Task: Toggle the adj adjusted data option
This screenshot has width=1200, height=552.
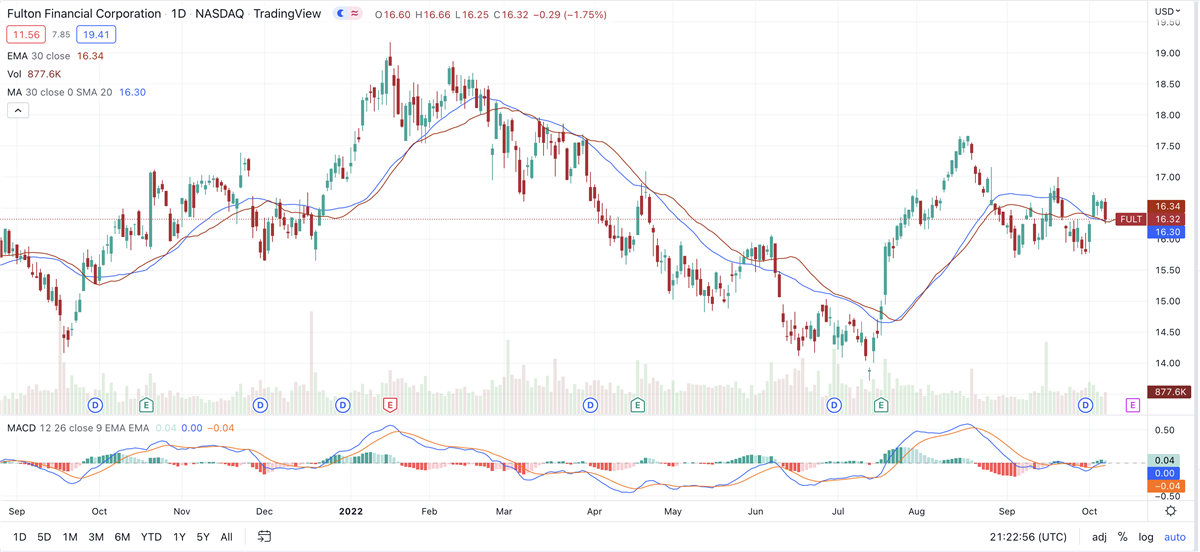Action: (x=1099, y=537)
